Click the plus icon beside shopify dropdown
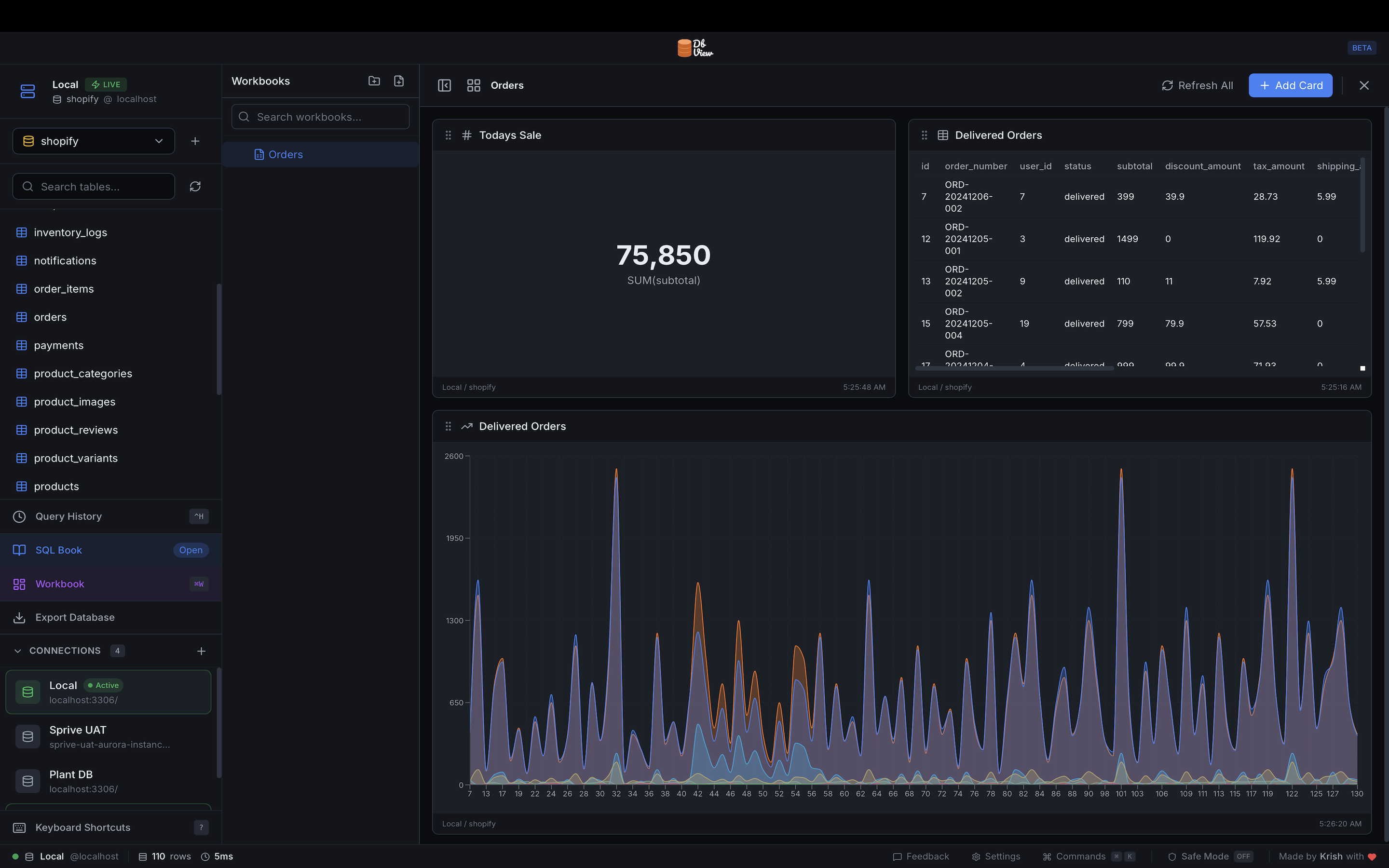1389x868 pixels. pyautogui.click(x=195, y=141)
